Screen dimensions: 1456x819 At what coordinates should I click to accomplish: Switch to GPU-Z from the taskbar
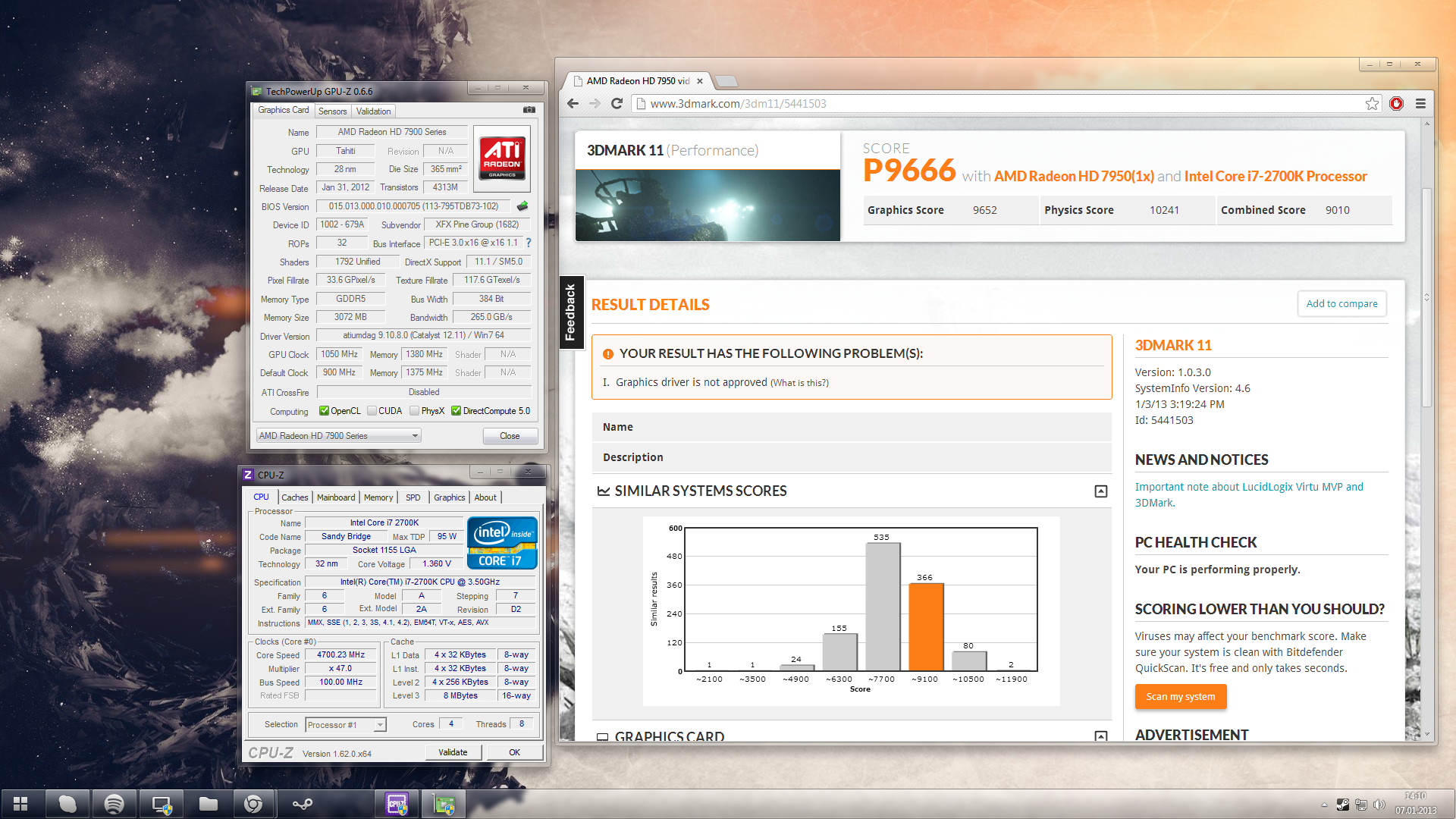(444, 804)
